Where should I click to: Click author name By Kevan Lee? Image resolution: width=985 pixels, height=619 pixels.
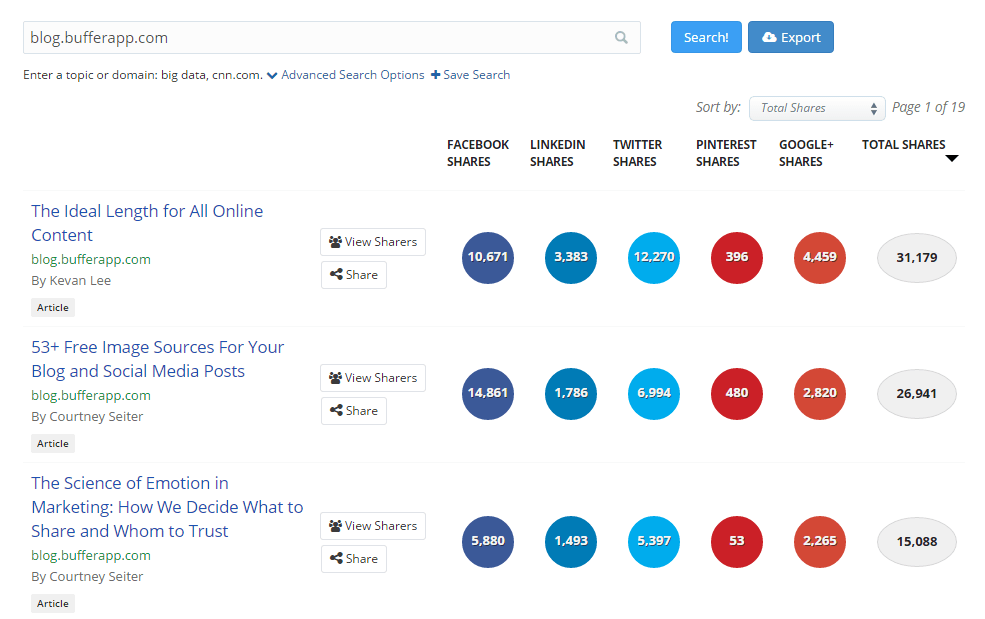coord(71,281)
